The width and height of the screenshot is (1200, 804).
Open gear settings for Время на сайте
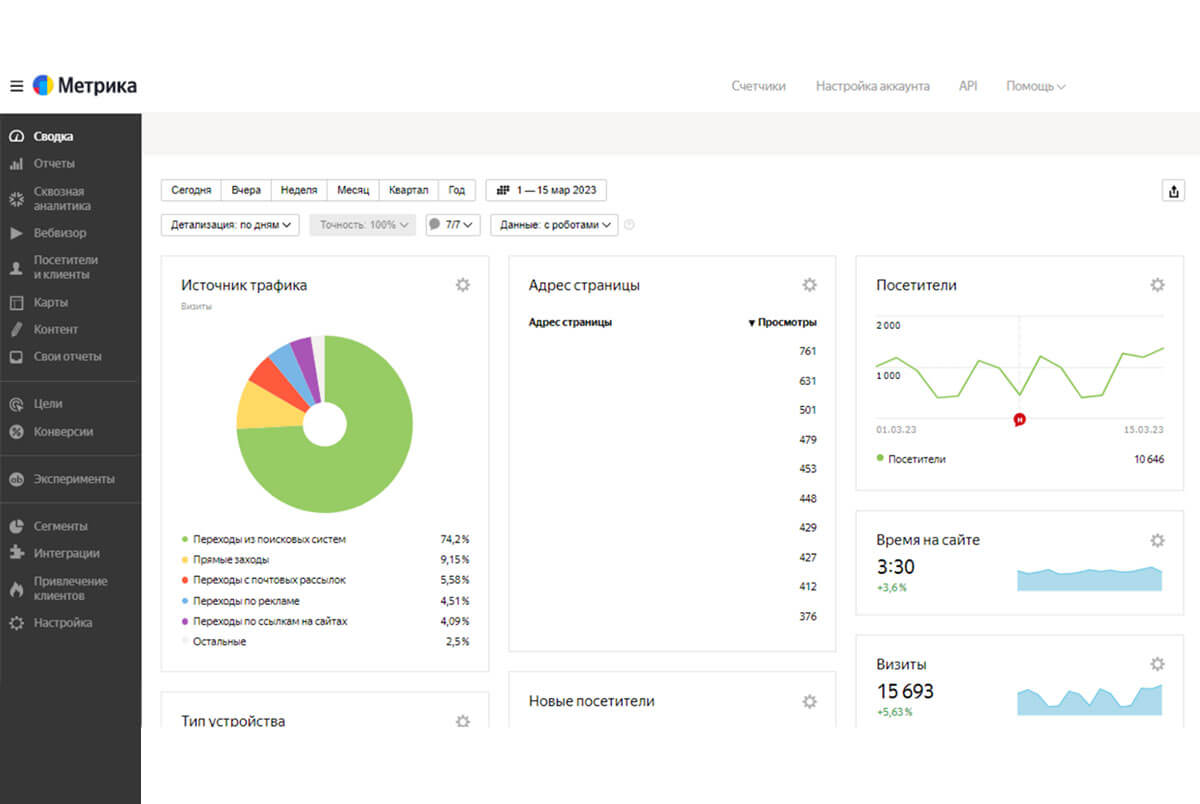(1157, 540)
